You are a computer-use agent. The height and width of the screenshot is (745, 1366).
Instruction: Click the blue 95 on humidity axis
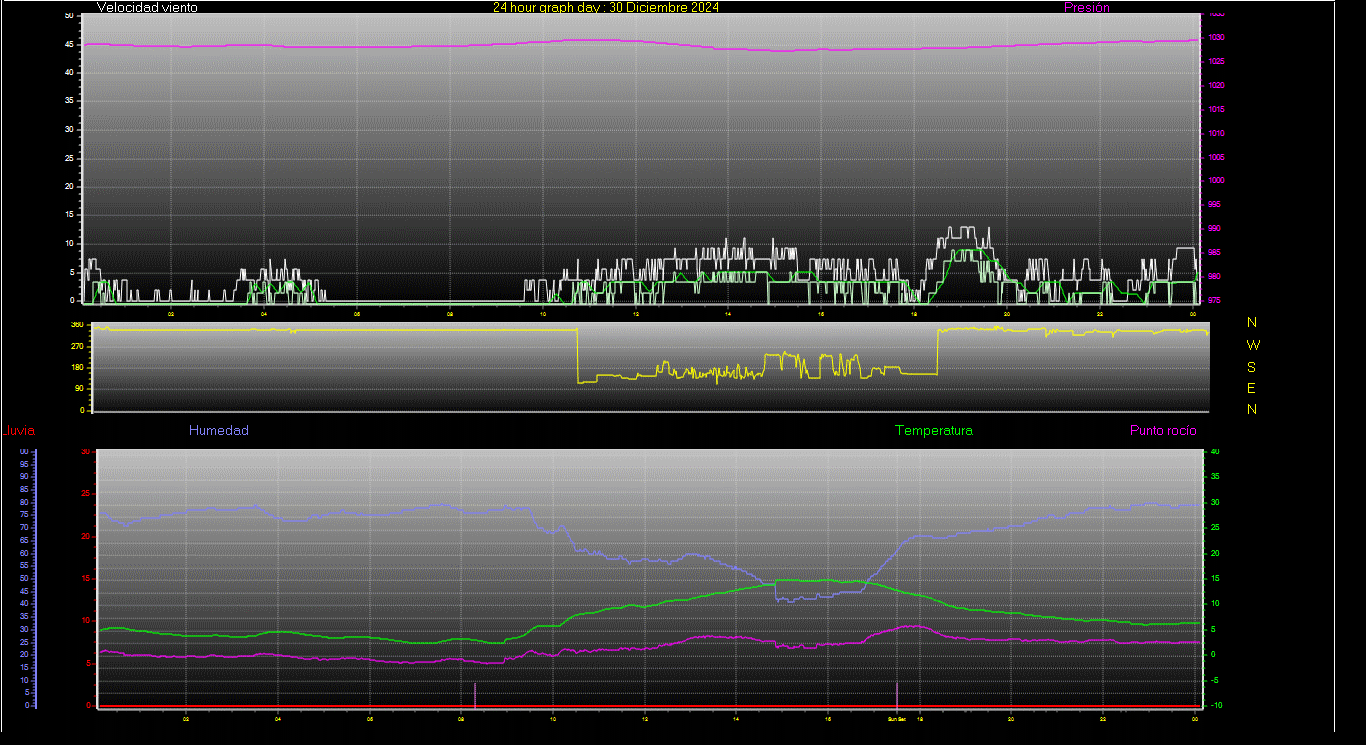pyautogui.click(x=23, y=464)
